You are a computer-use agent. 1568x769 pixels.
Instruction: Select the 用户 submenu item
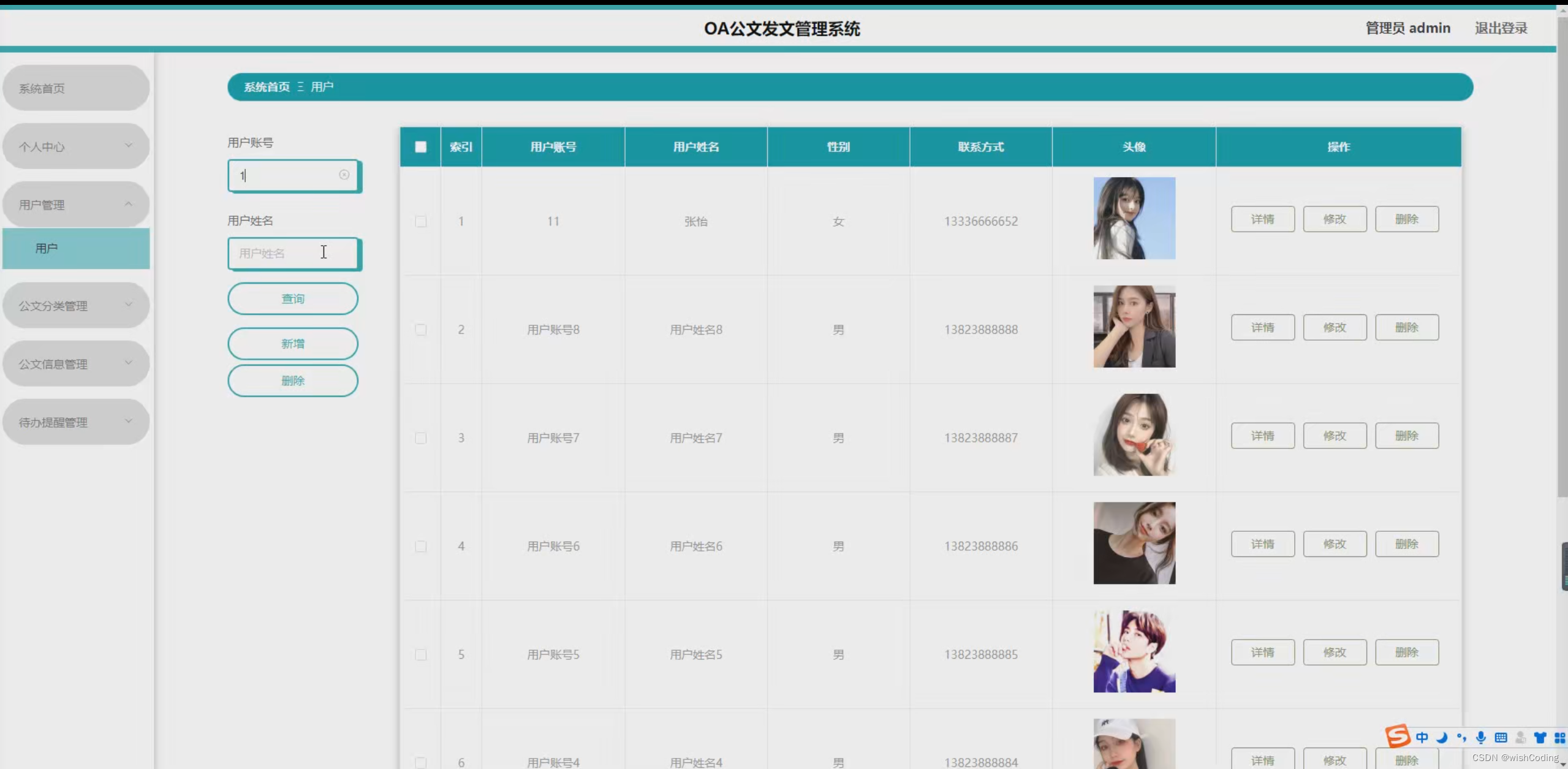75,248
